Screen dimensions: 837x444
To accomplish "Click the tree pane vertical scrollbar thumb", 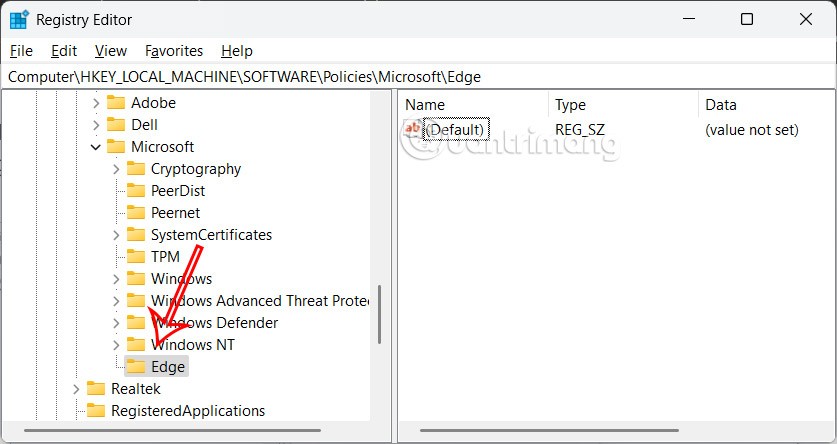I will (x=379, y=315).
